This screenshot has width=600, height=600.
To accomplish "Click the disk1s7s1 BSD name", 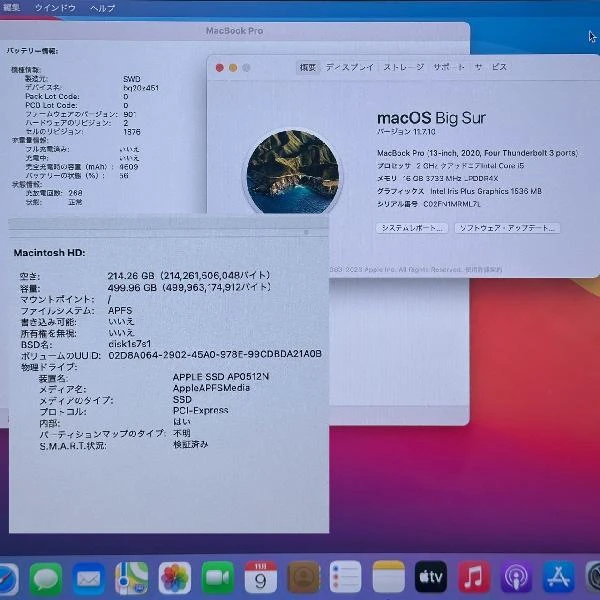I will [130, 344].
